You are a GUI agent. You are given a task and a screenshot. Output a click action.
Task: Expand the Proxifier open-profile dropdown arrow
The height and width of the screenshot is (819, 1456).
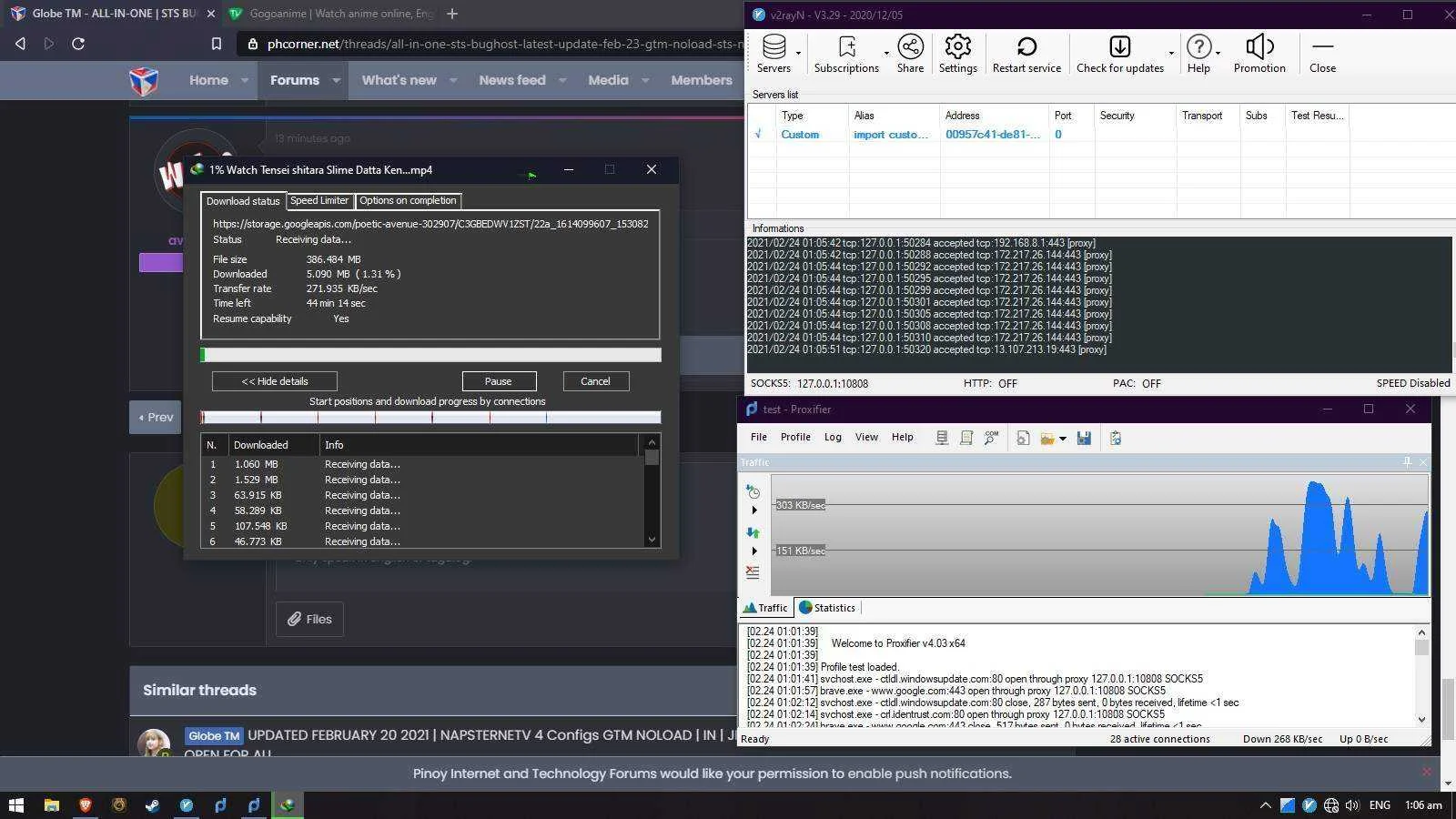(x=1062, y=439)
